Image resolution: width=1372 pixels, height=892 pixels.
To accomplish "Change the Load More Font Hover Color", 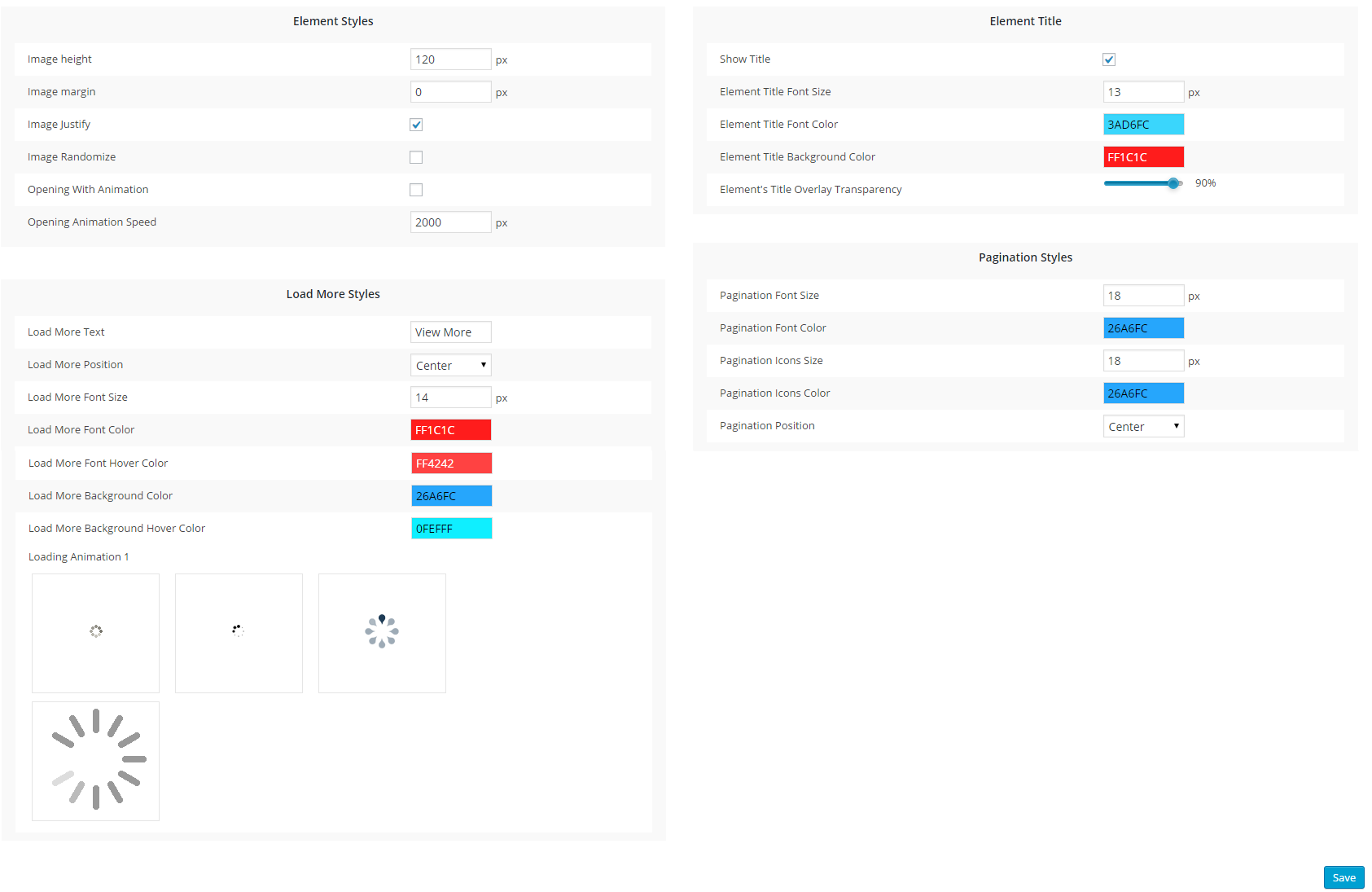I will point(451,464).
